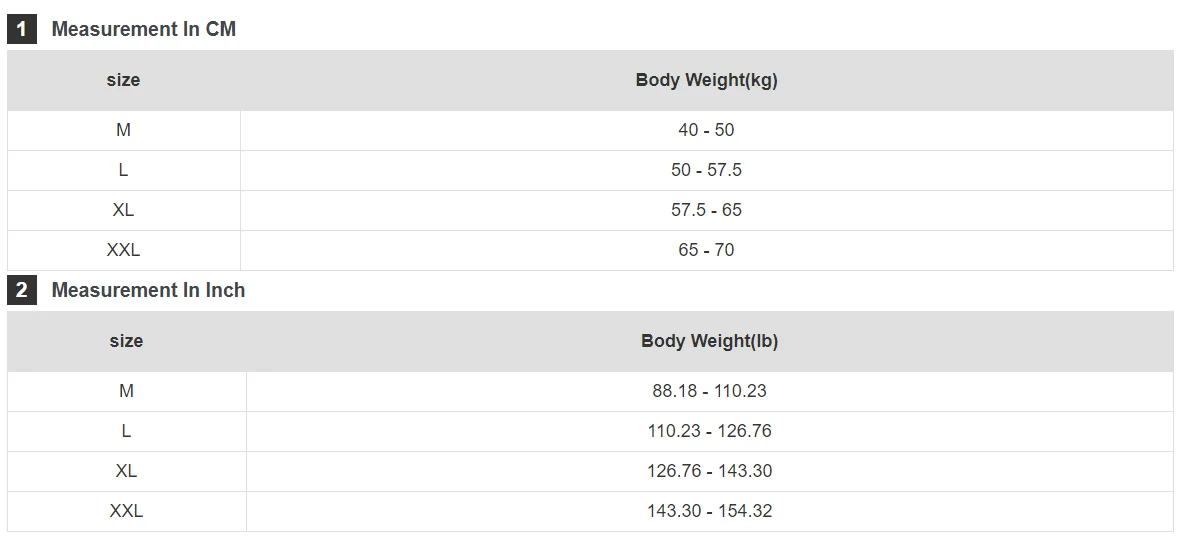Click the 110.23 - 126.76 weight cell
This screenshot has height=544, width=1185.
(x=709, y=431)
